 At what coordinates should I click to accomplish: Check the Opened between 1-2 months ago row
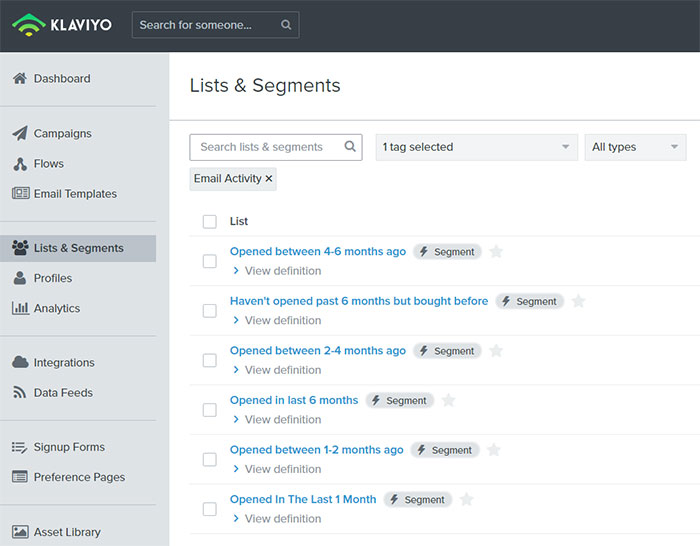tap(210, 459)
